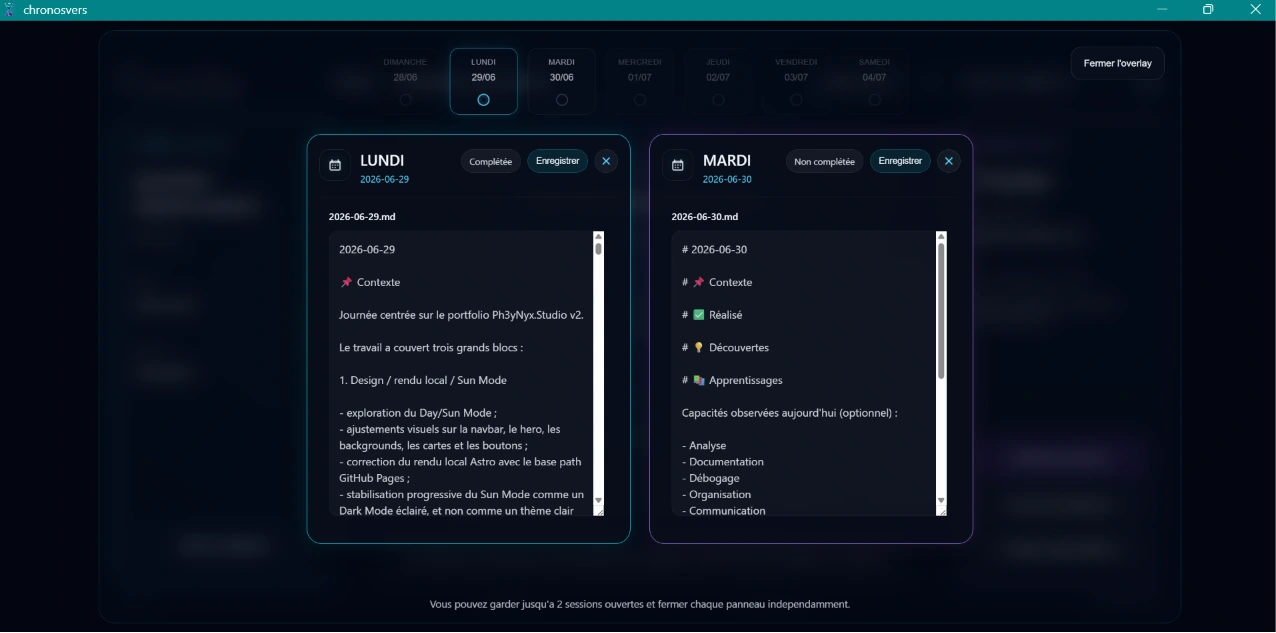Click the calendar icon in the MARDI panel
The image size is (1276, 633).
click(678, 165)
